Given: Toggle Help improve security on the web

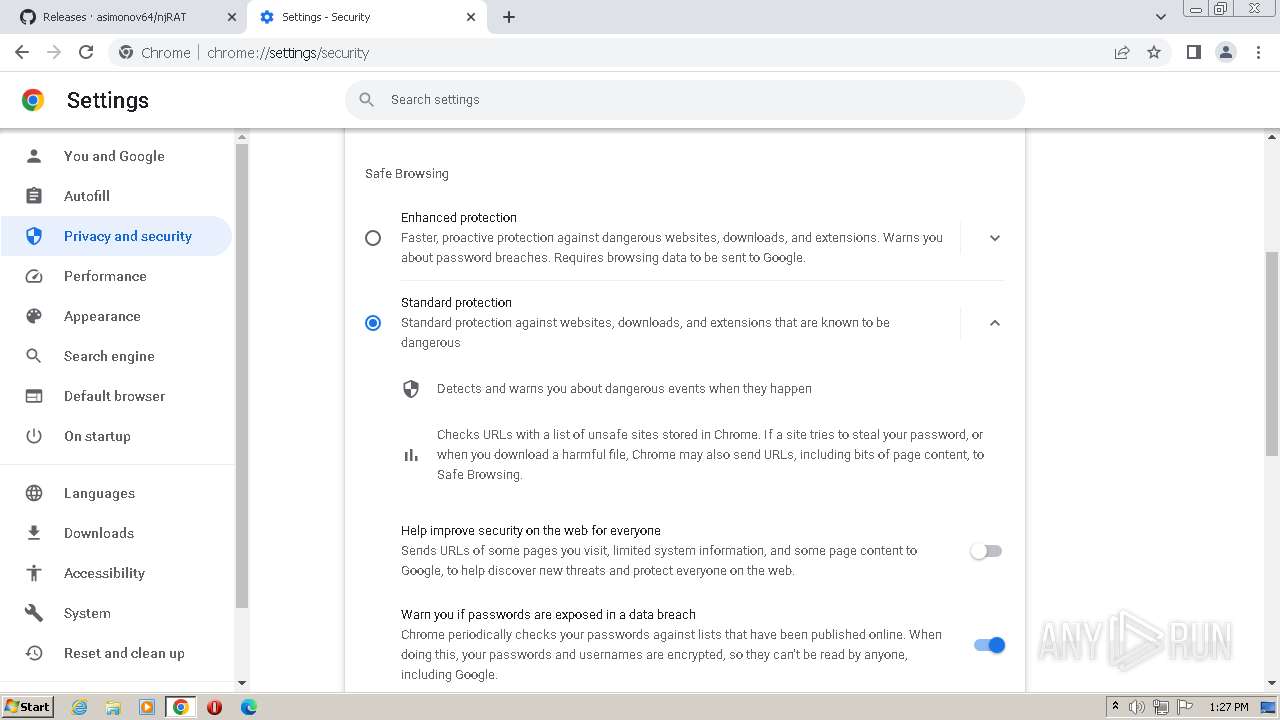Looking at the screenshot, I should [986, 551].
